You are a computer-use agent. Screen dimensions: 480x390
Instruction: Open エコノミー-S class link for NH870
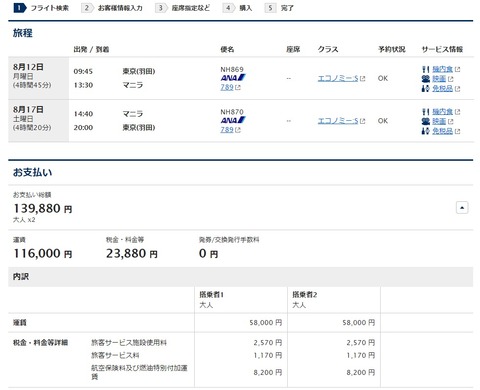pos(338,121)
